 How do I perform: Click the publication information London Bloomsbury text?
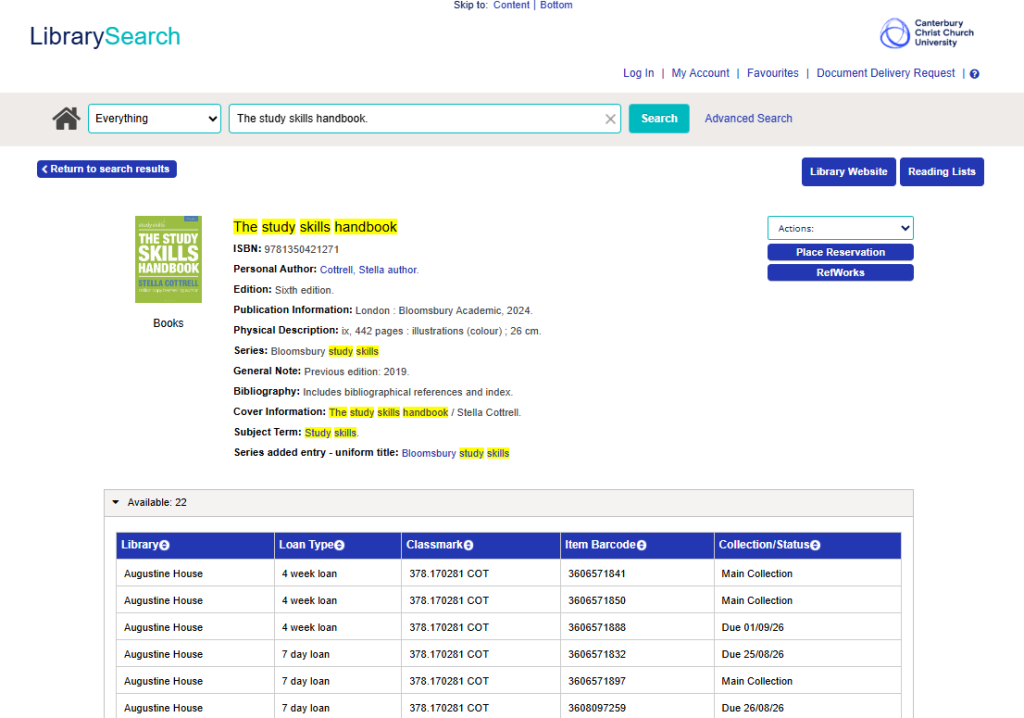[443, 311]
